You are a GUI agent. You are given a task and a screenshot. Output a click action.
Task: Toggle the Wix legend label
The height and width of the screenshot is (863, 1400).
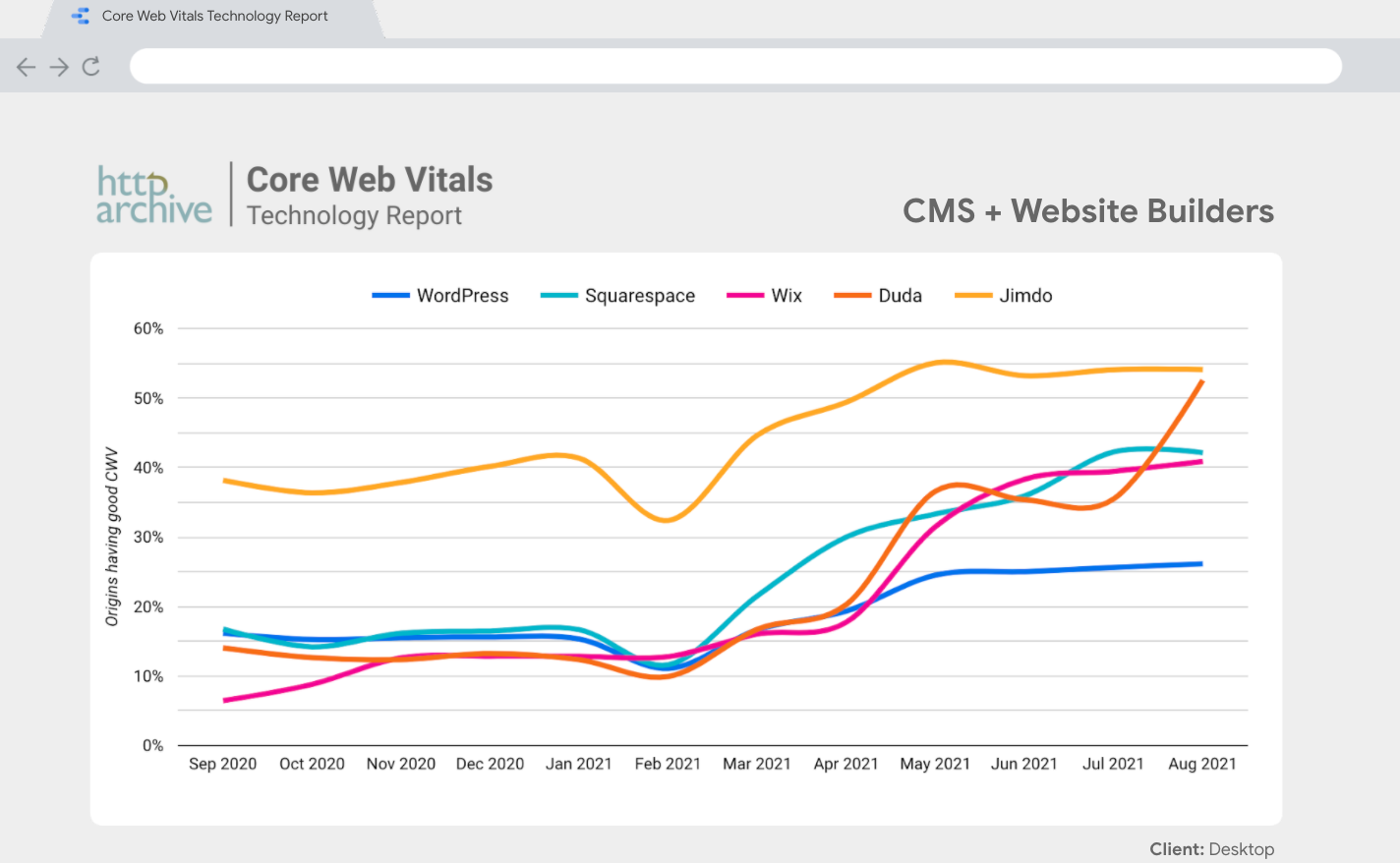point(787,296)
